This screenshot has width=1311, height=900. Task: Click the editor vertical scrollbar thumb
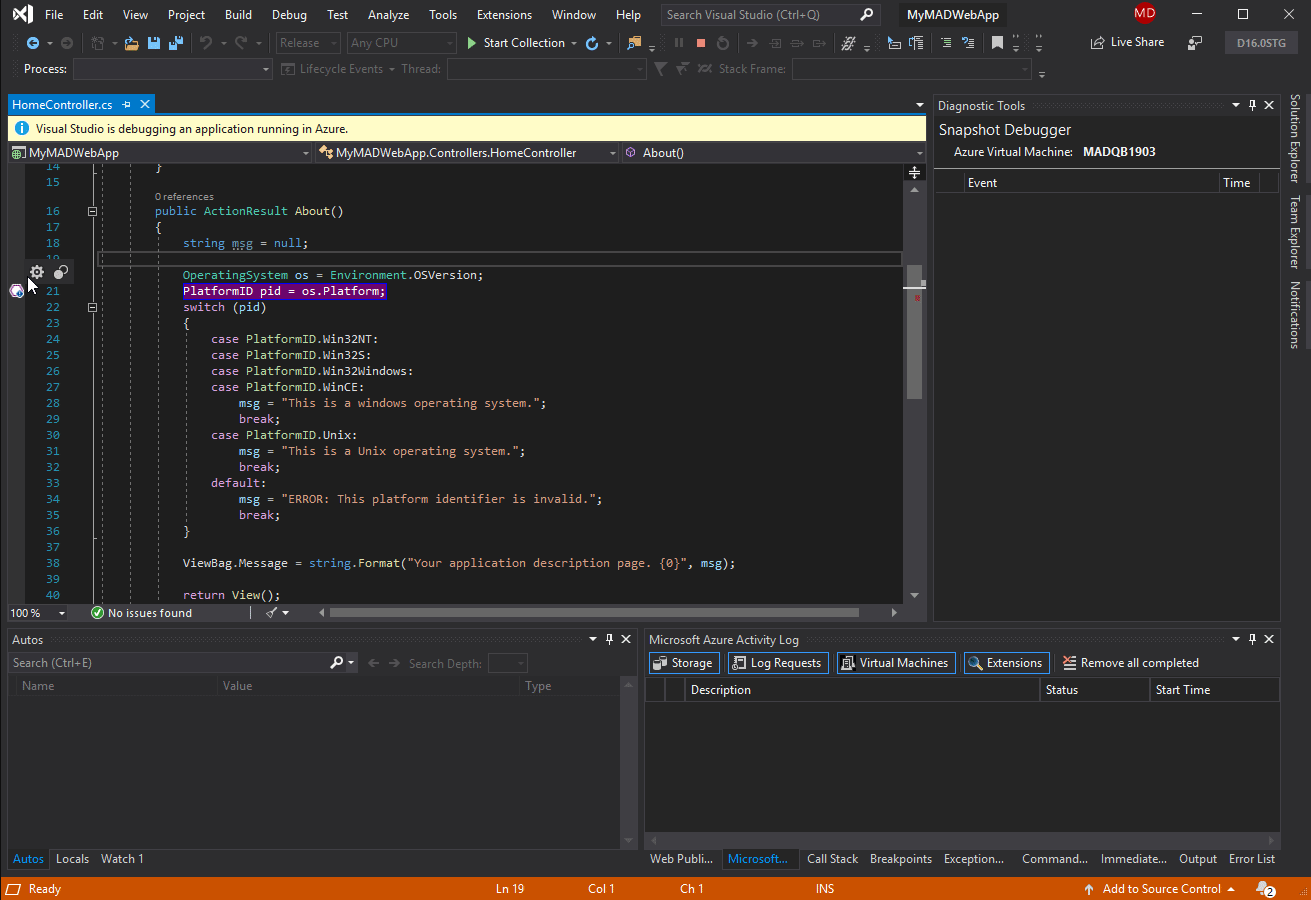[x=914, y=332]
